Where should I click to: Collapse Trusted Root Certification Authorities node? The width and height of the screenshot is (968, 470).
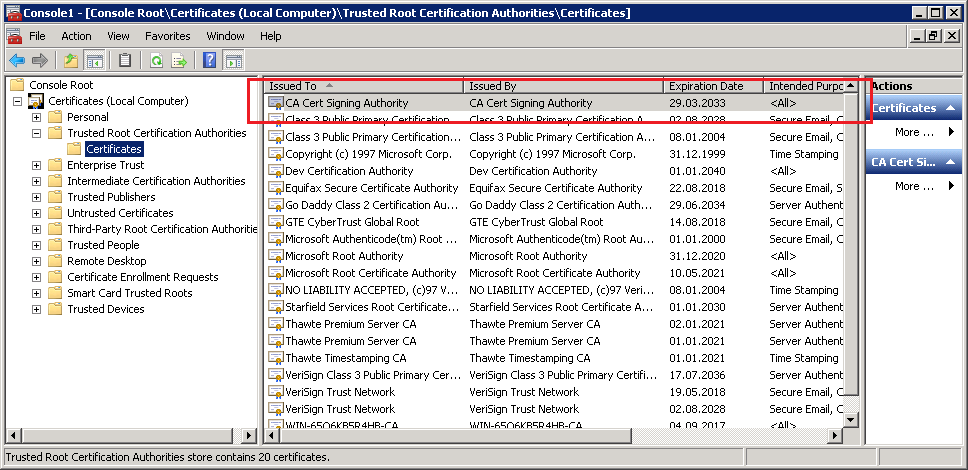[36, 133]
